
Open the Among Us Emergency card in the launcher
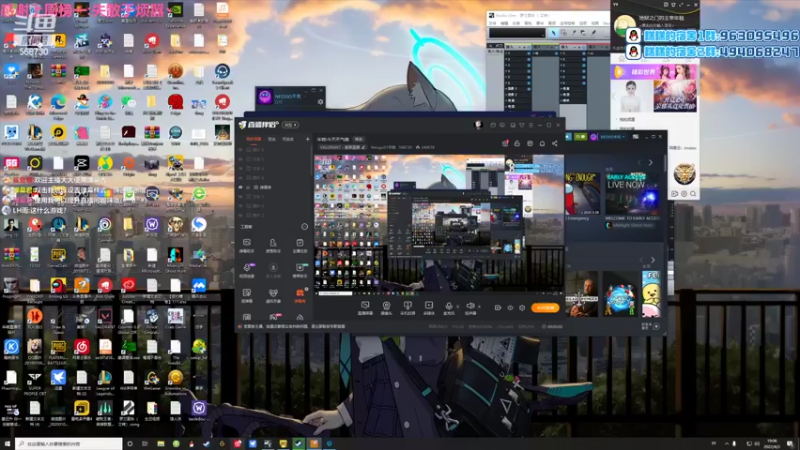coord(581,196)
